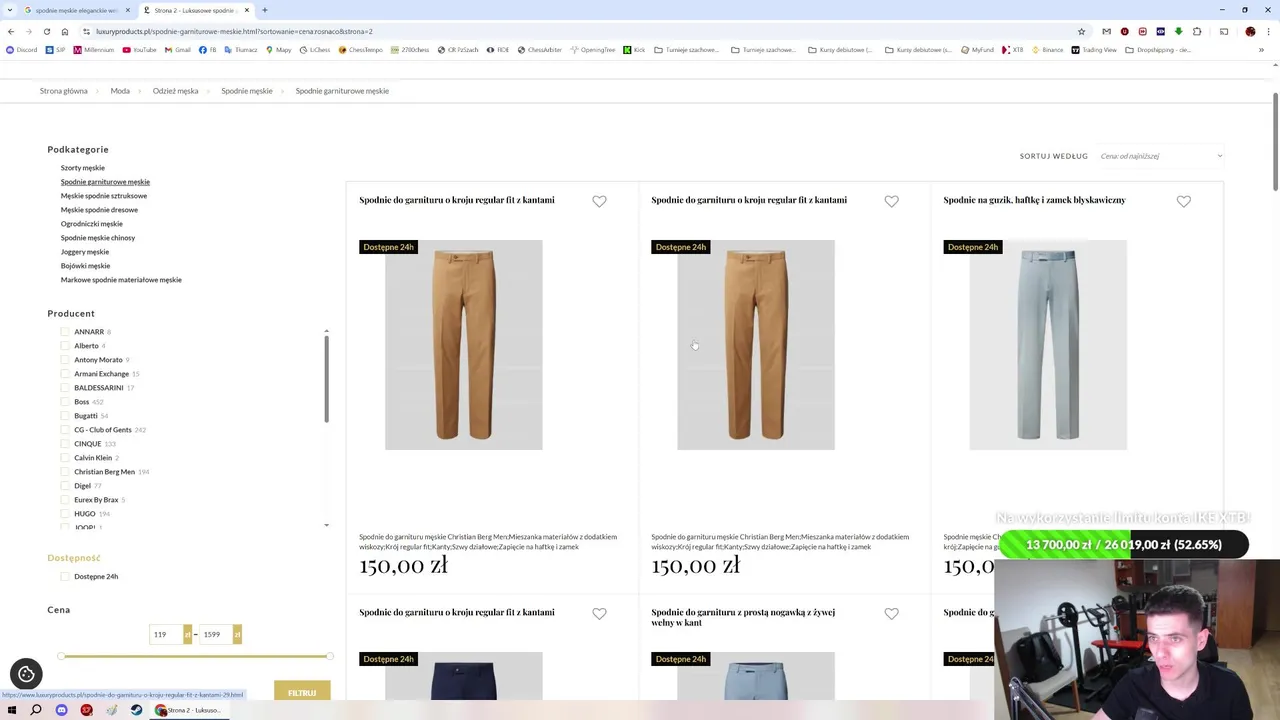Open 'Spodnie na guzik, haftkę i zamek' title
Viewport: 1280px width, 720px height.
[1034, 200]
